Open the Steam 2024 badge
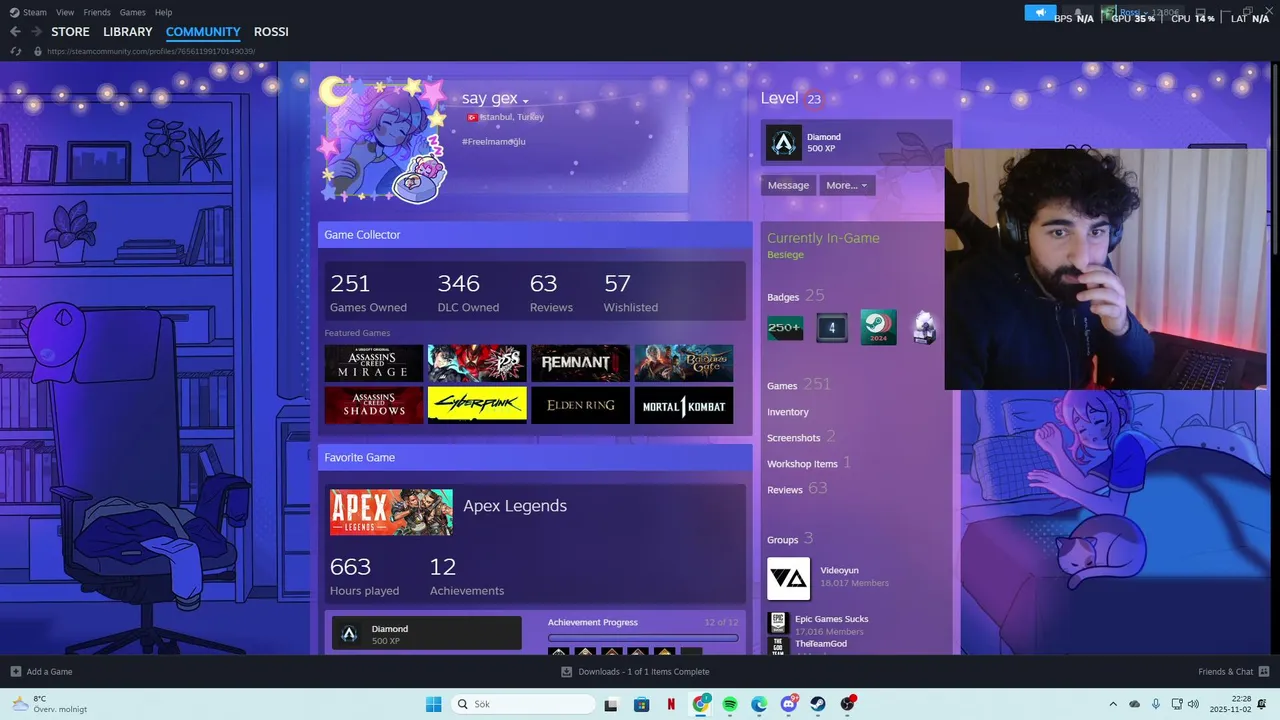 click(878, 327)
